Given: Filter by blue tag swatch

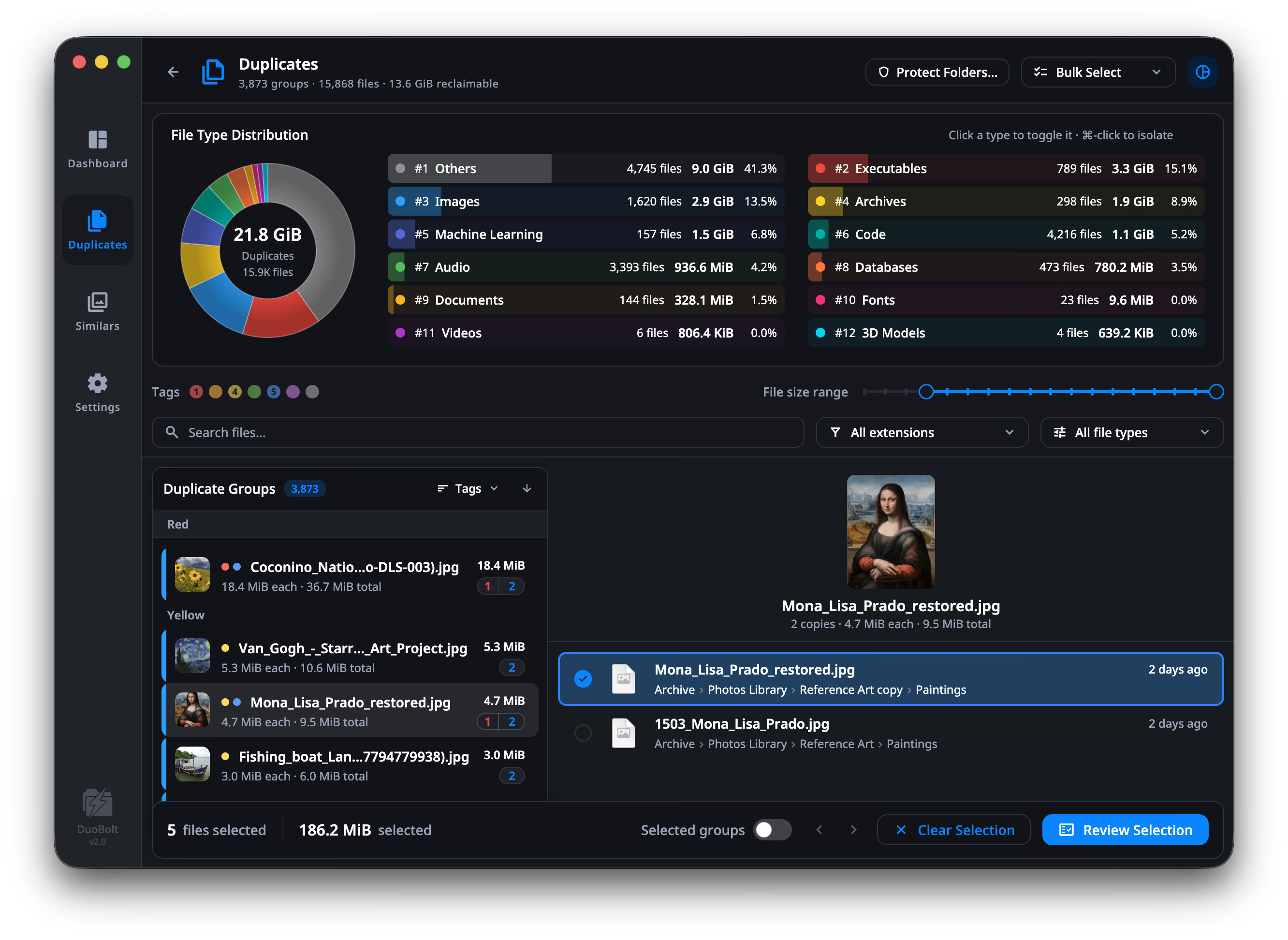Looking at the screenshot, I should tap(274, 392).
